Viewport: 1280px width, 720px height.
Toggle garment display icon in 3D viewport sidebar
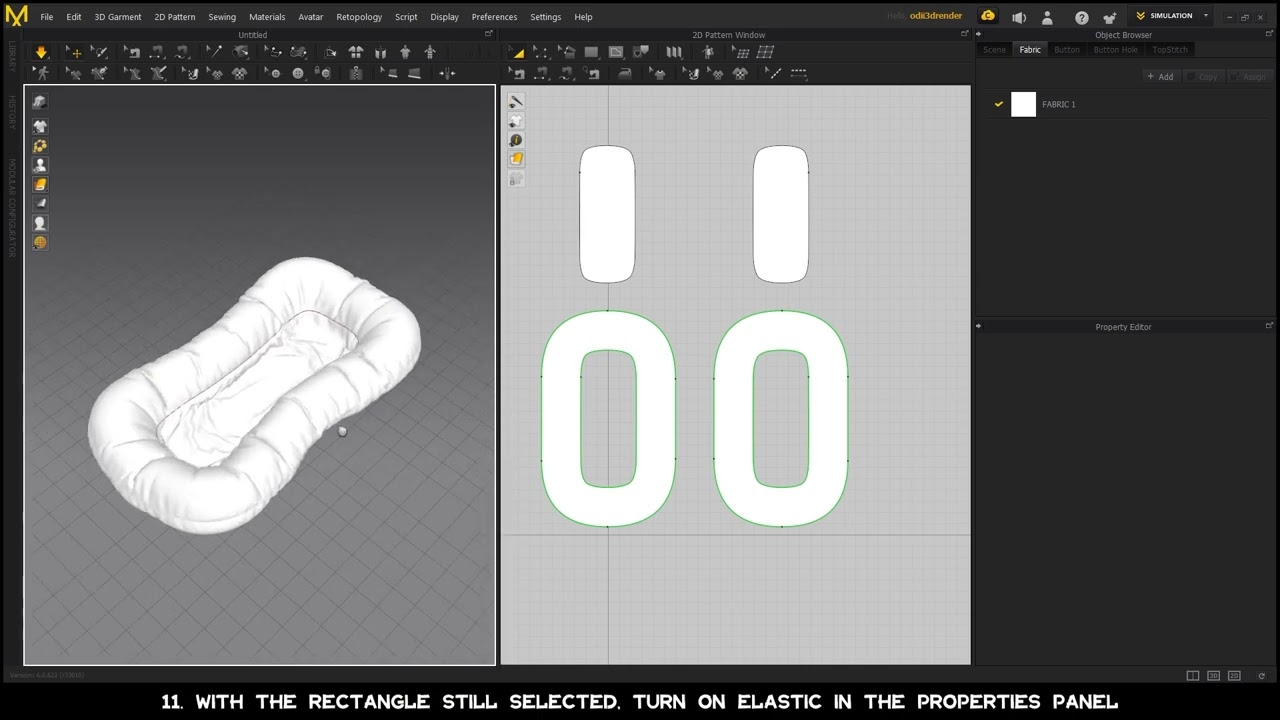40,126
